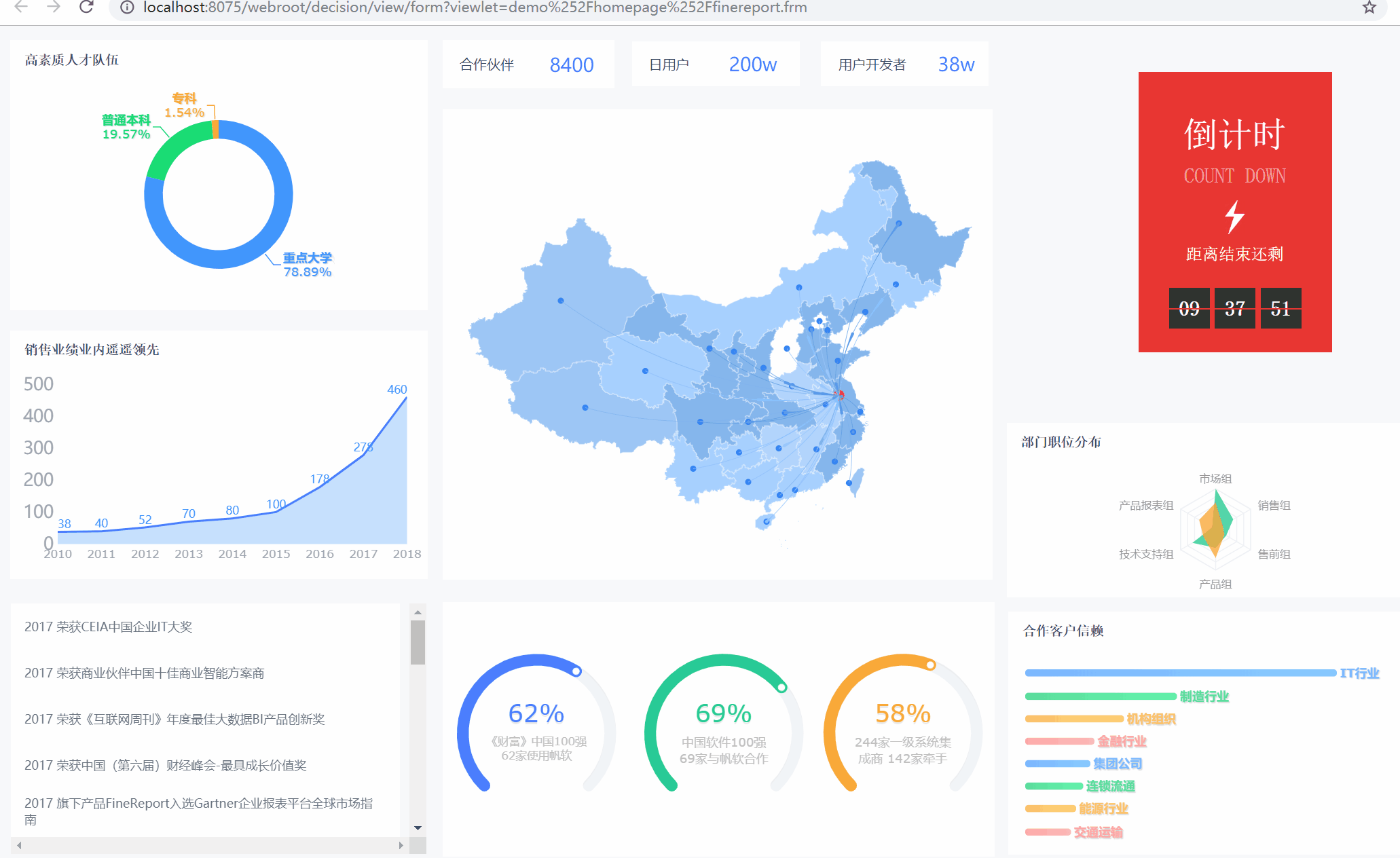Click the localhost URL address bar
This screenshot has height=858, width=1400.
[x=475, y=7]
